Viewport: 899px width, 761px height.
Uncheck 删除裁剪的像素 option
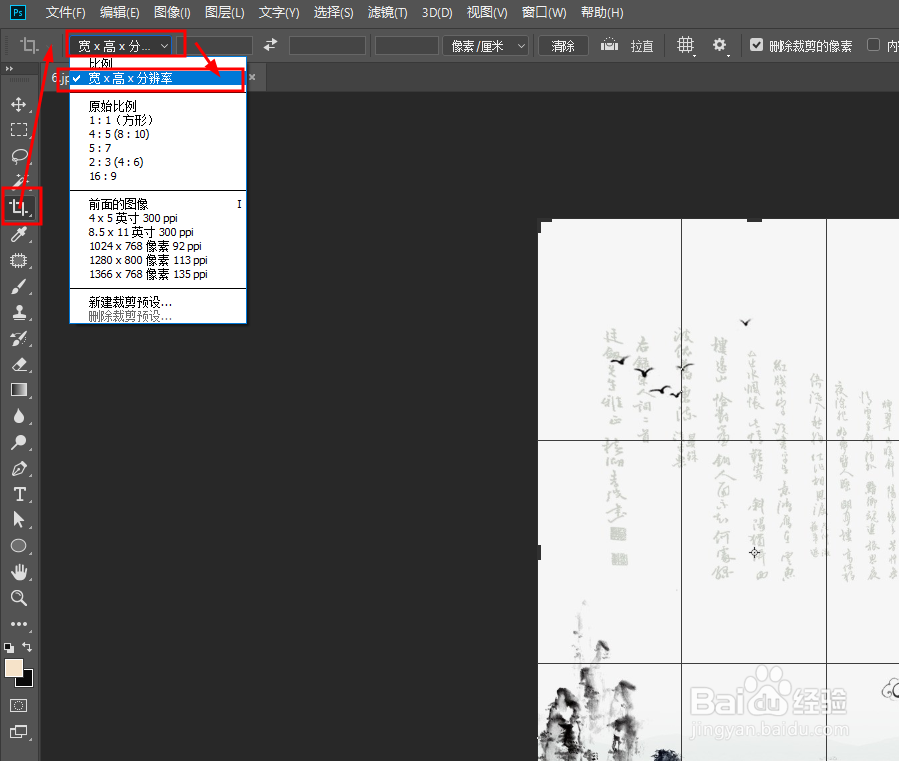point(757,44)
